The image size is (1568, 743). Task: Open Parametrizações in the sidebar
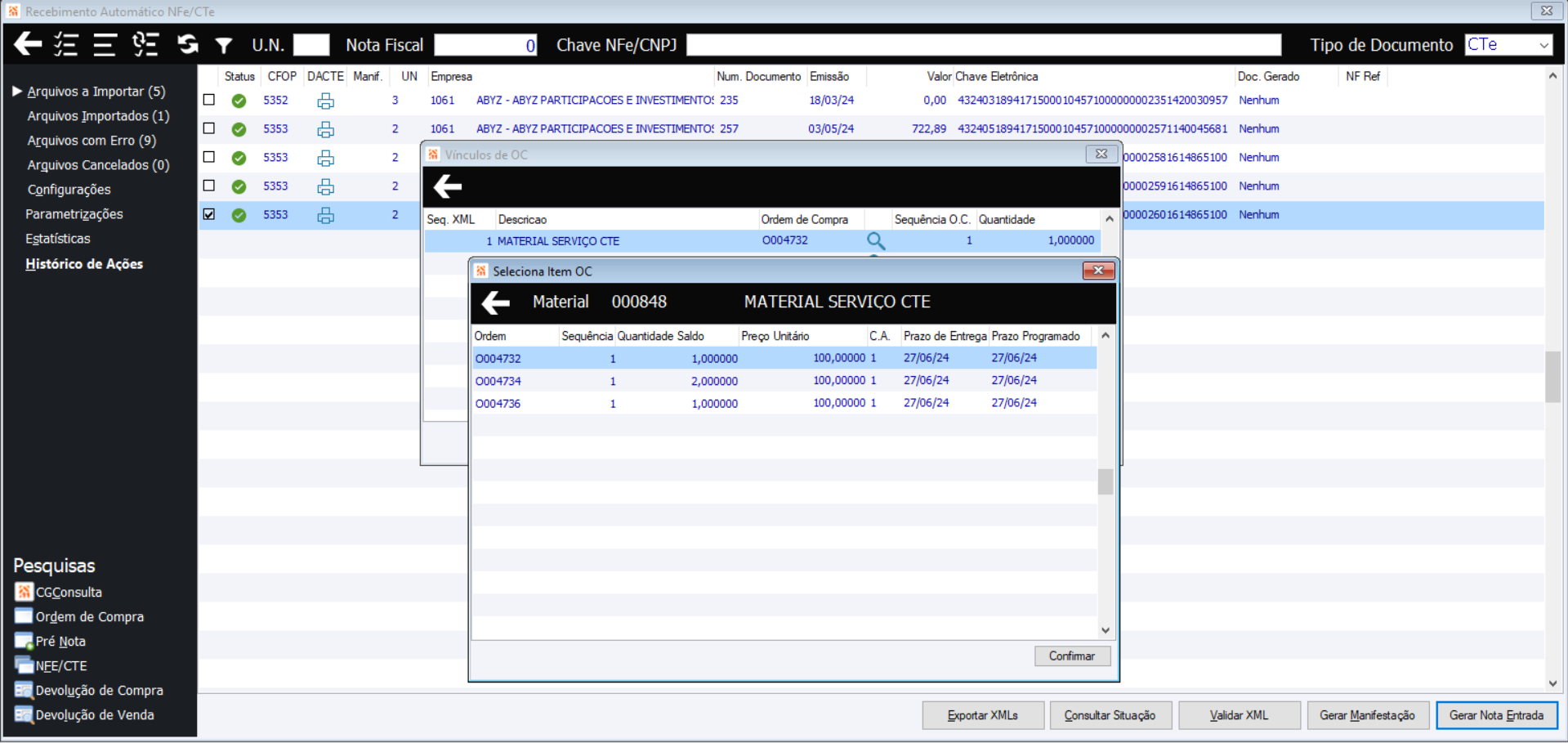tap(74, 214)
